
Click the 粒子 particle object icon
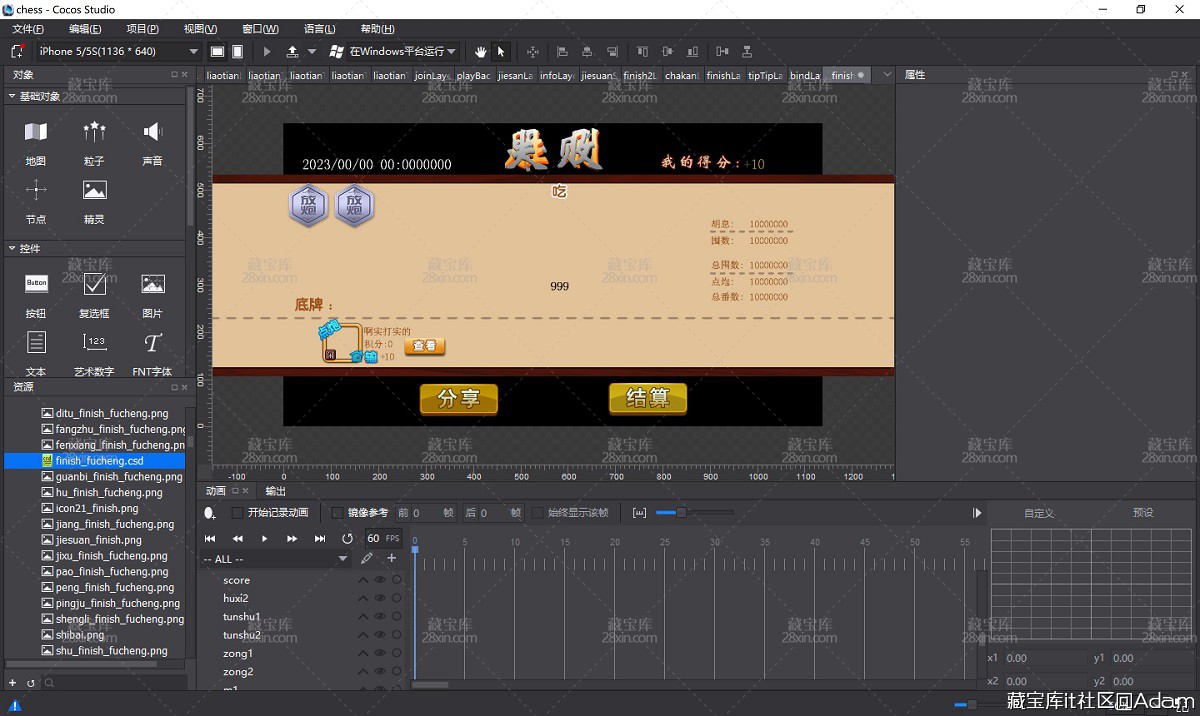click(94, 142)
